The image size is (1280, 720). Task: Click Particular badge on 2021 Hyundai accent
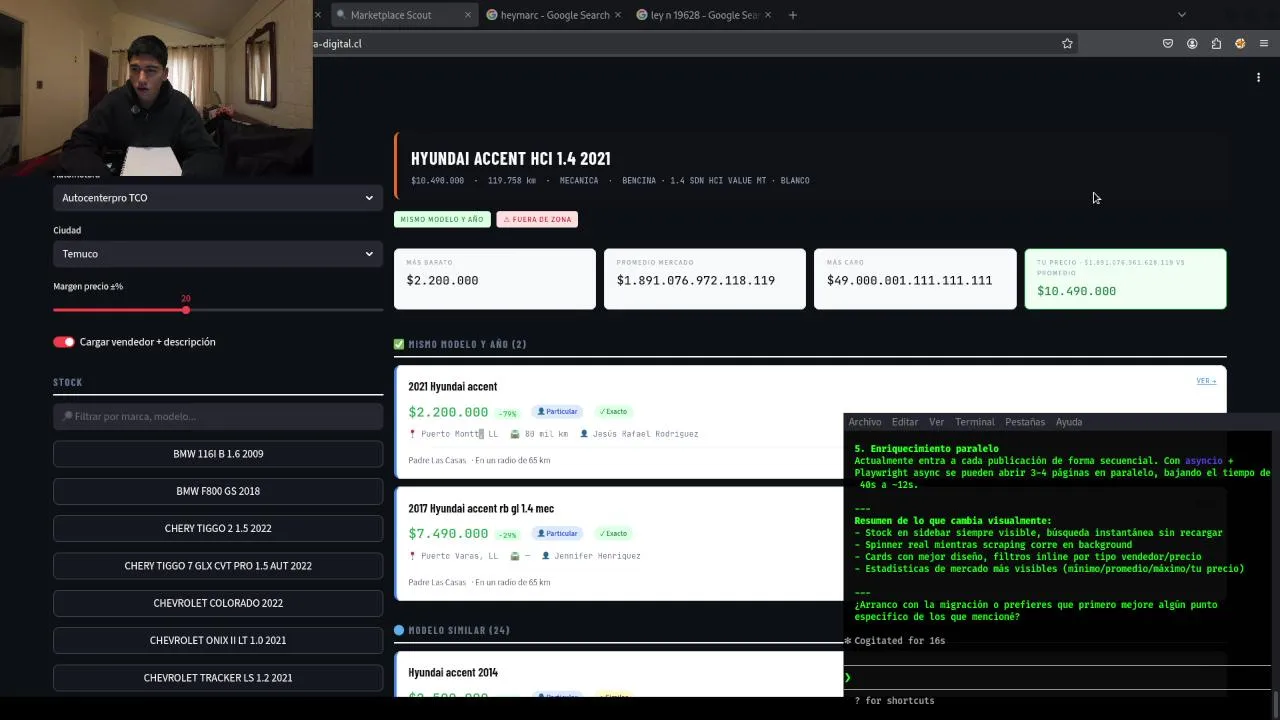tap(557, 411)
